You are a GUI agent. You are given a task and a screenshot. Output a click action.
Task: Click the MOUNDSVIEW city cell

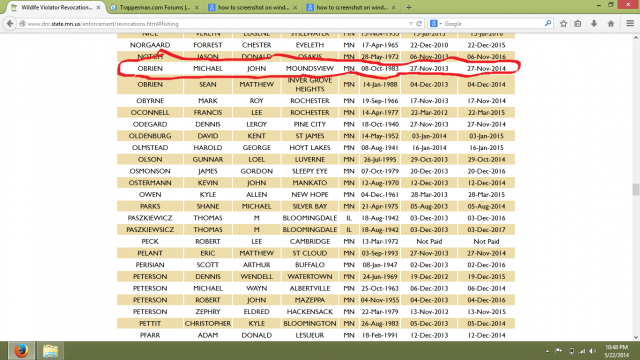tap(310, 68)
